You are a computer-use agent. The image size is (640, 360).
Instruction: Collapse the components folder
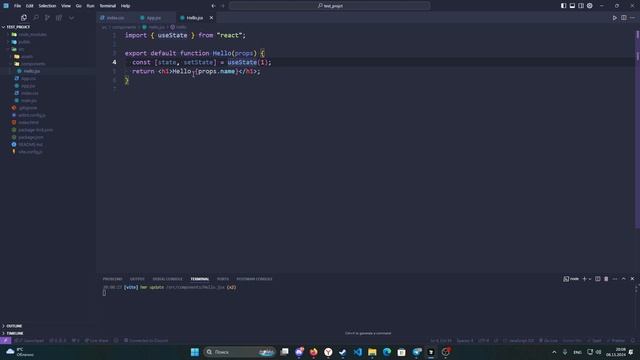(48, 64)
